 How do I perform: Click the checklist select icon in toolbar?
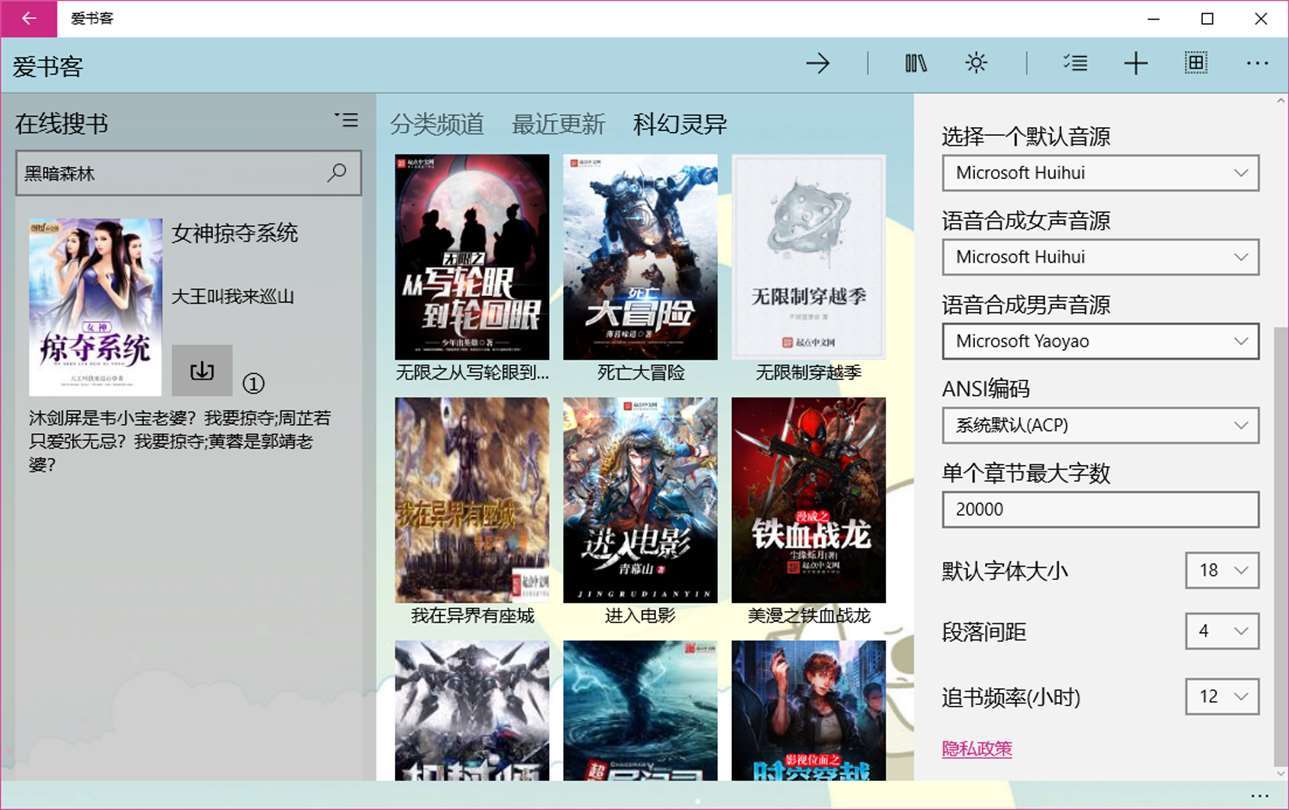[1075, 63]
